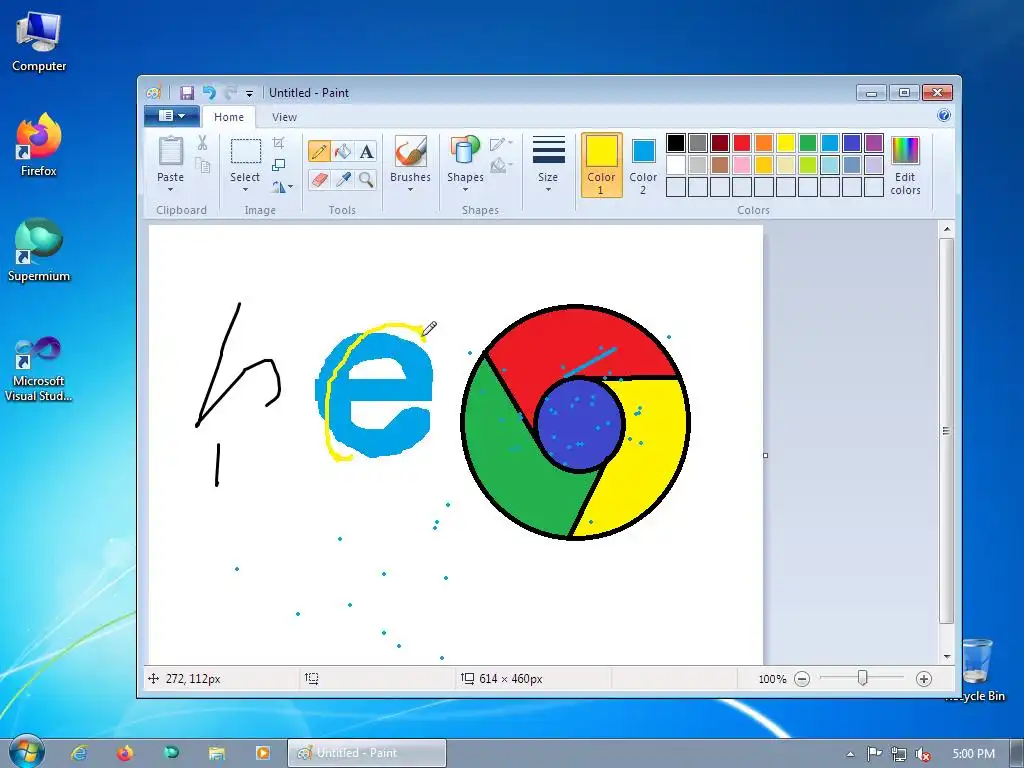The width and height of the screenshot is (1024, 768).
Task: Click the Redo arrow in title bar
Action: pyautogui.click(x=230, y=93)
